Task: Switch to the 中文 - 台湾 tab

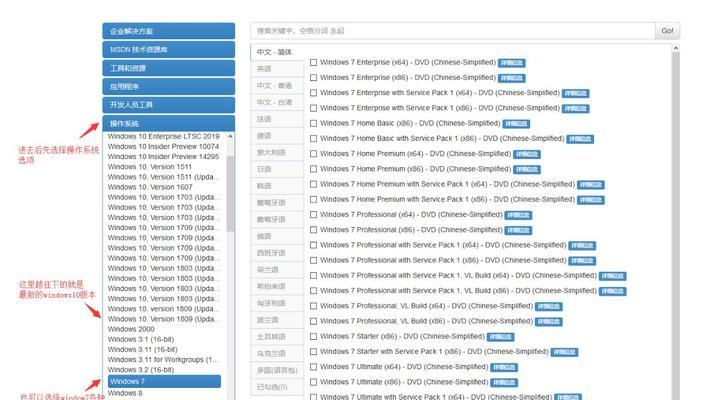Action: coord(277,102)
